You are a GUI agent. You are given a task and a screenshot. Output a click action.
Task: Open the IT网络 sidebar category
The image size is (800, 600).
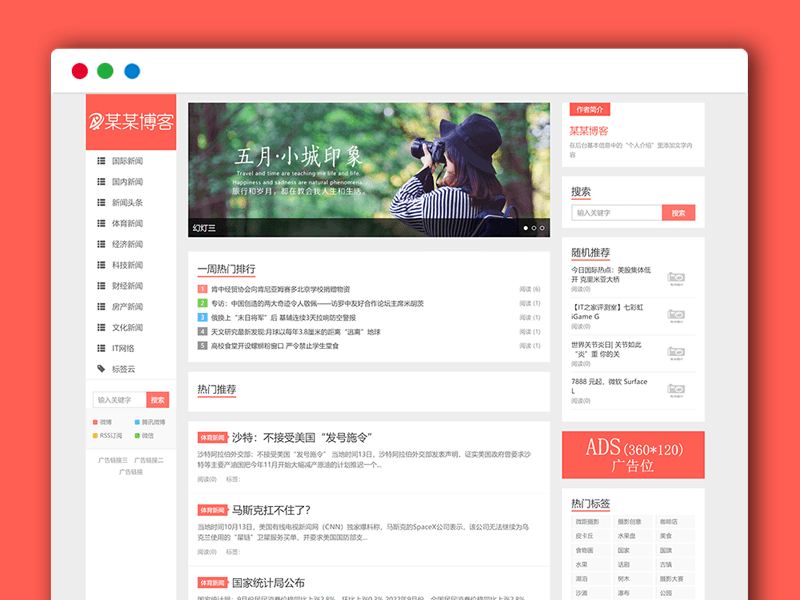123,348
